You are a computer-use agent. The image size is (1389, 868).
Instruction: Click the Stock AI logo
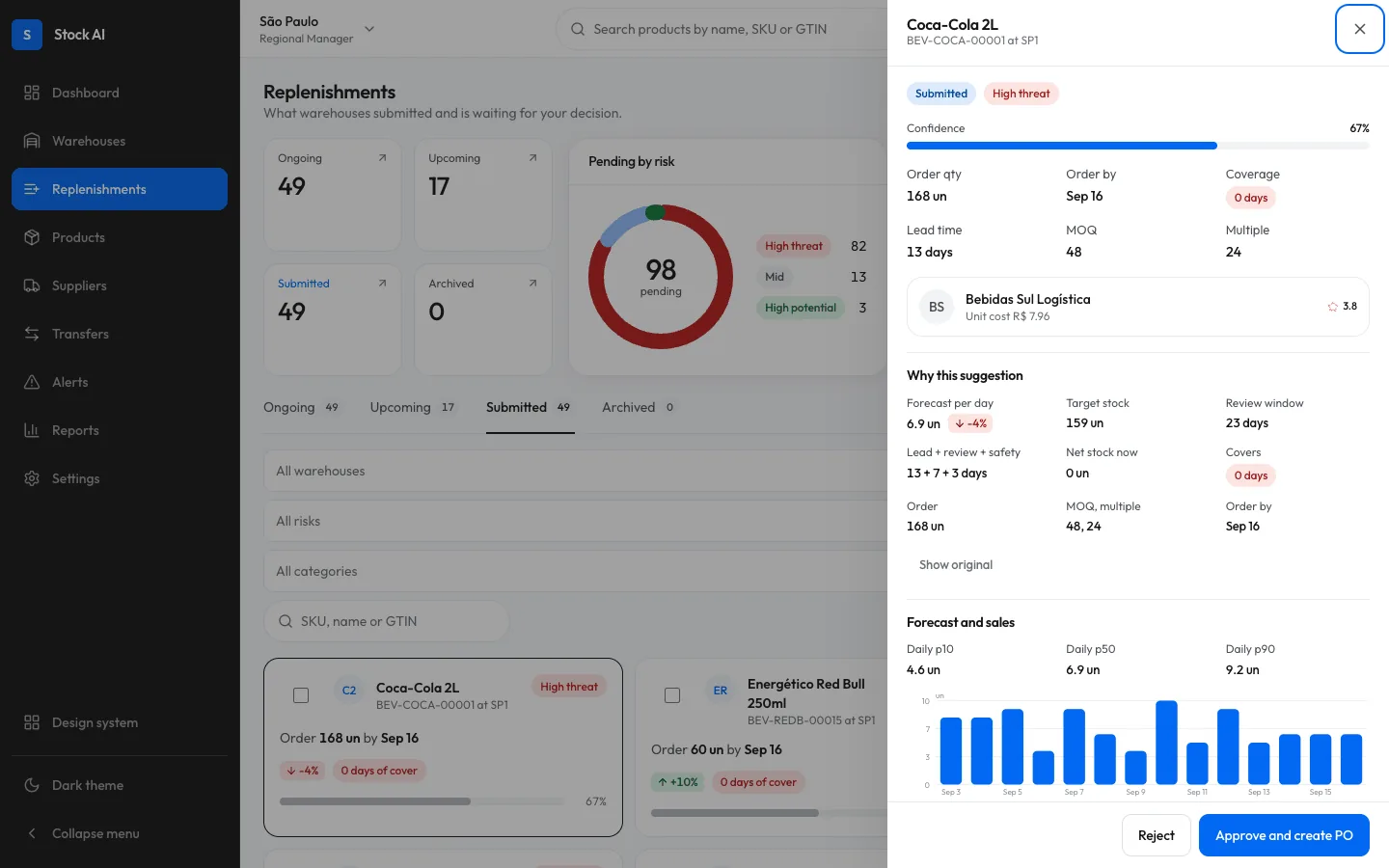tap(27, 35)
